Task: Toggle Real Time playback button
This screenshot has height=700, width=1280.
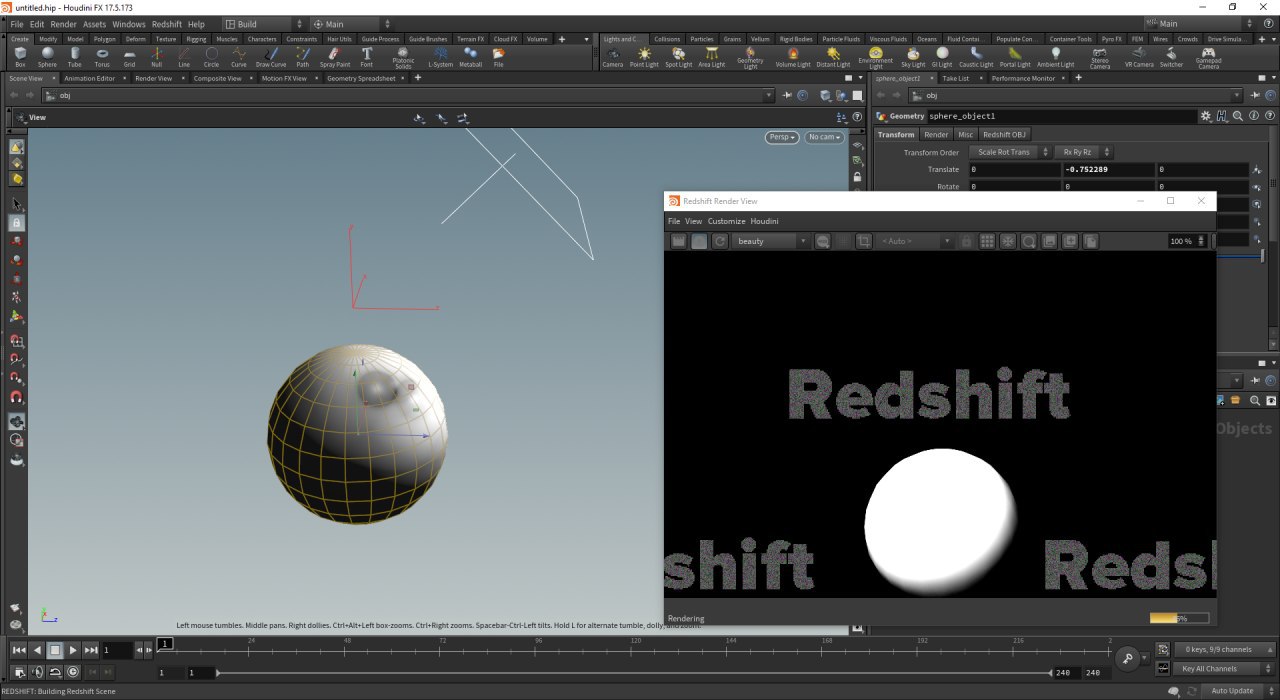Action: [x=73, y=672]
